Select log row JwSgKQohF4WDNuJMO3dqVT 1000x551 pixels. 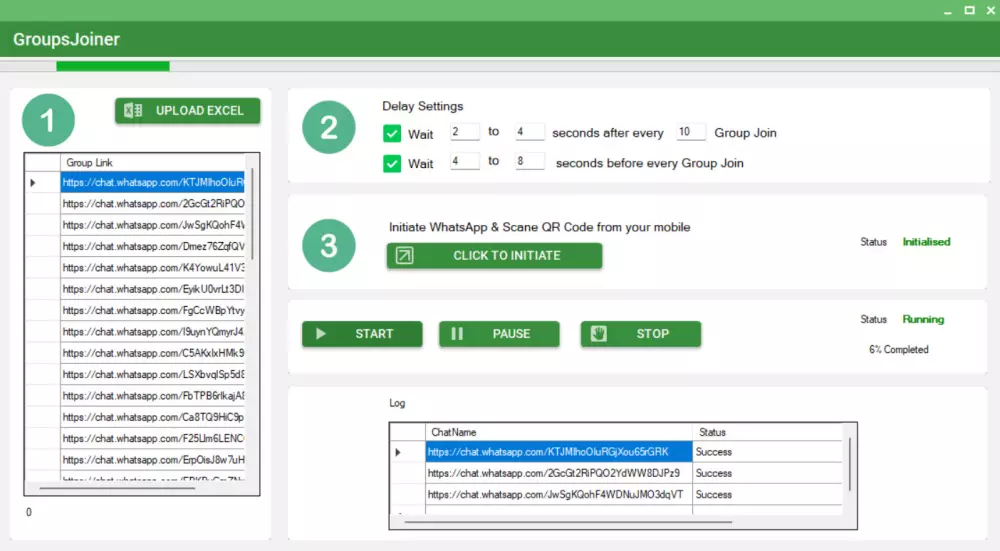click(559, 494)
